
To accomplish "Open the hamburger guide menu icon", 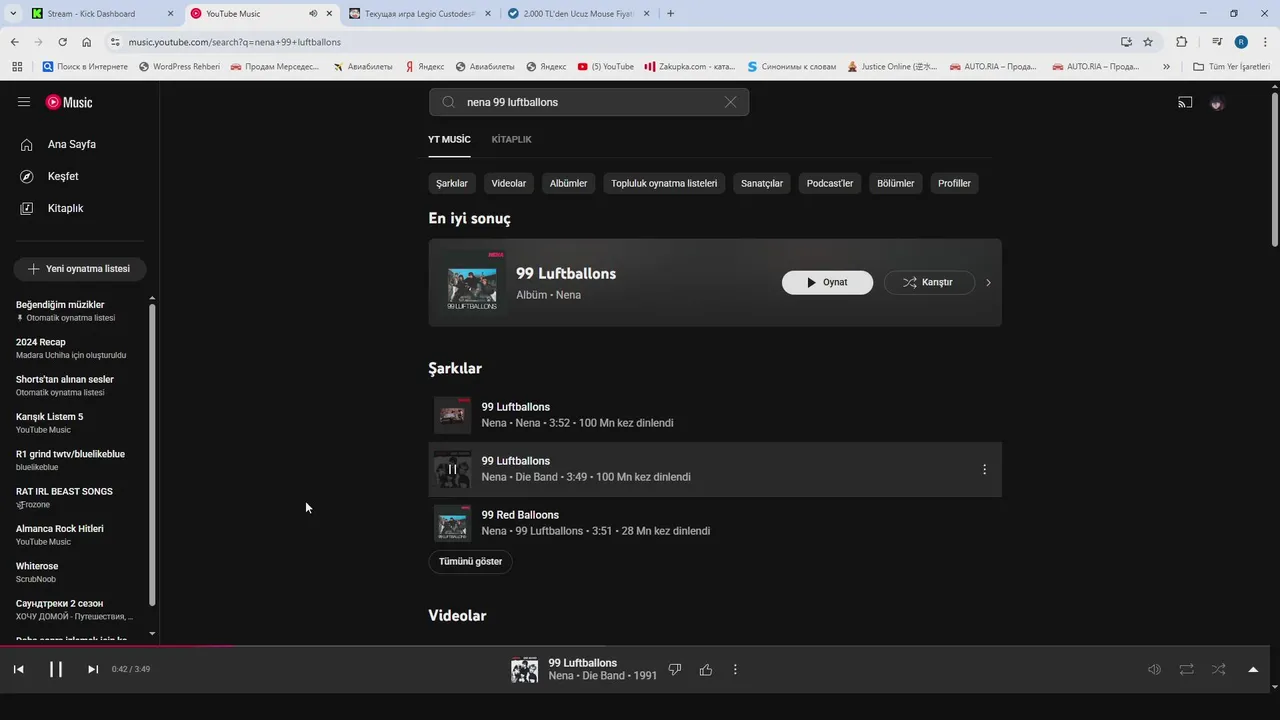I will pyautogui.click(x=24, y=102).
